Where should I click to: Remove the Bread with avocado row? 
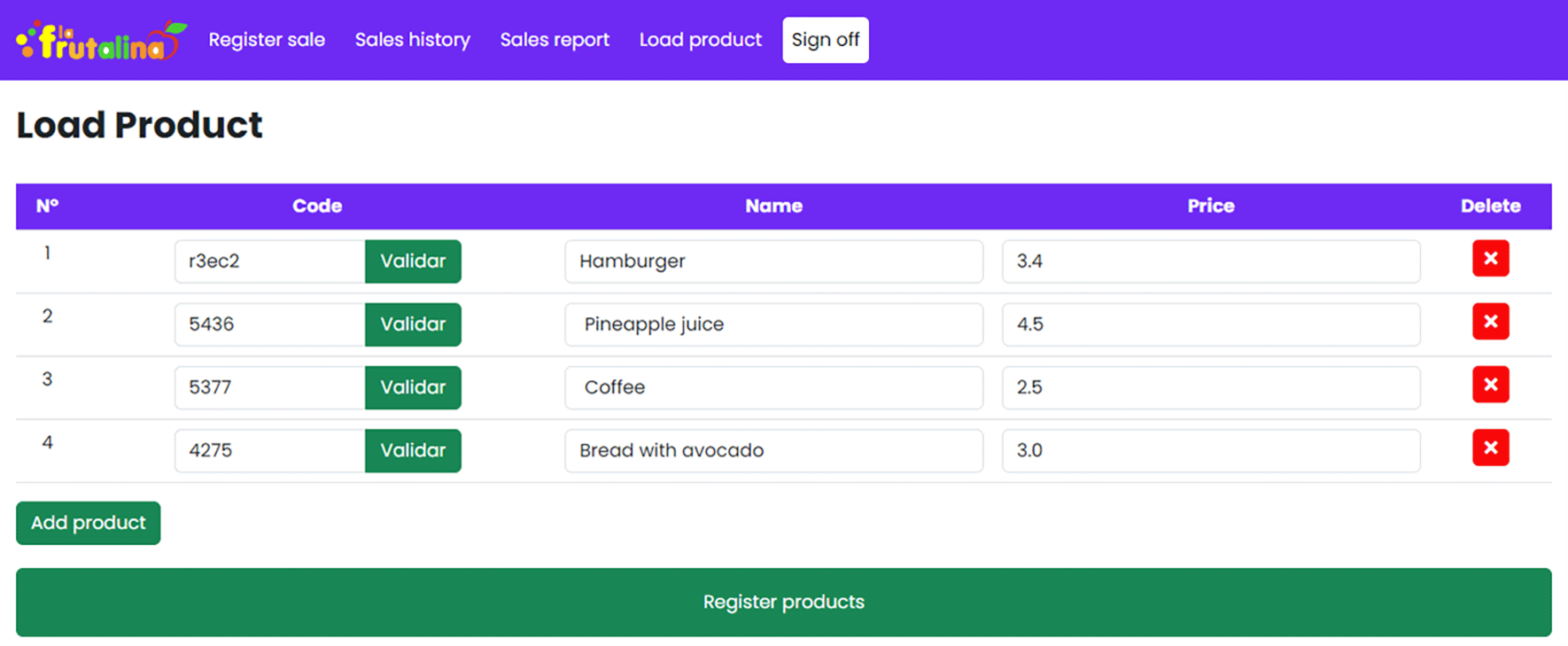(x=1490, y=448)
